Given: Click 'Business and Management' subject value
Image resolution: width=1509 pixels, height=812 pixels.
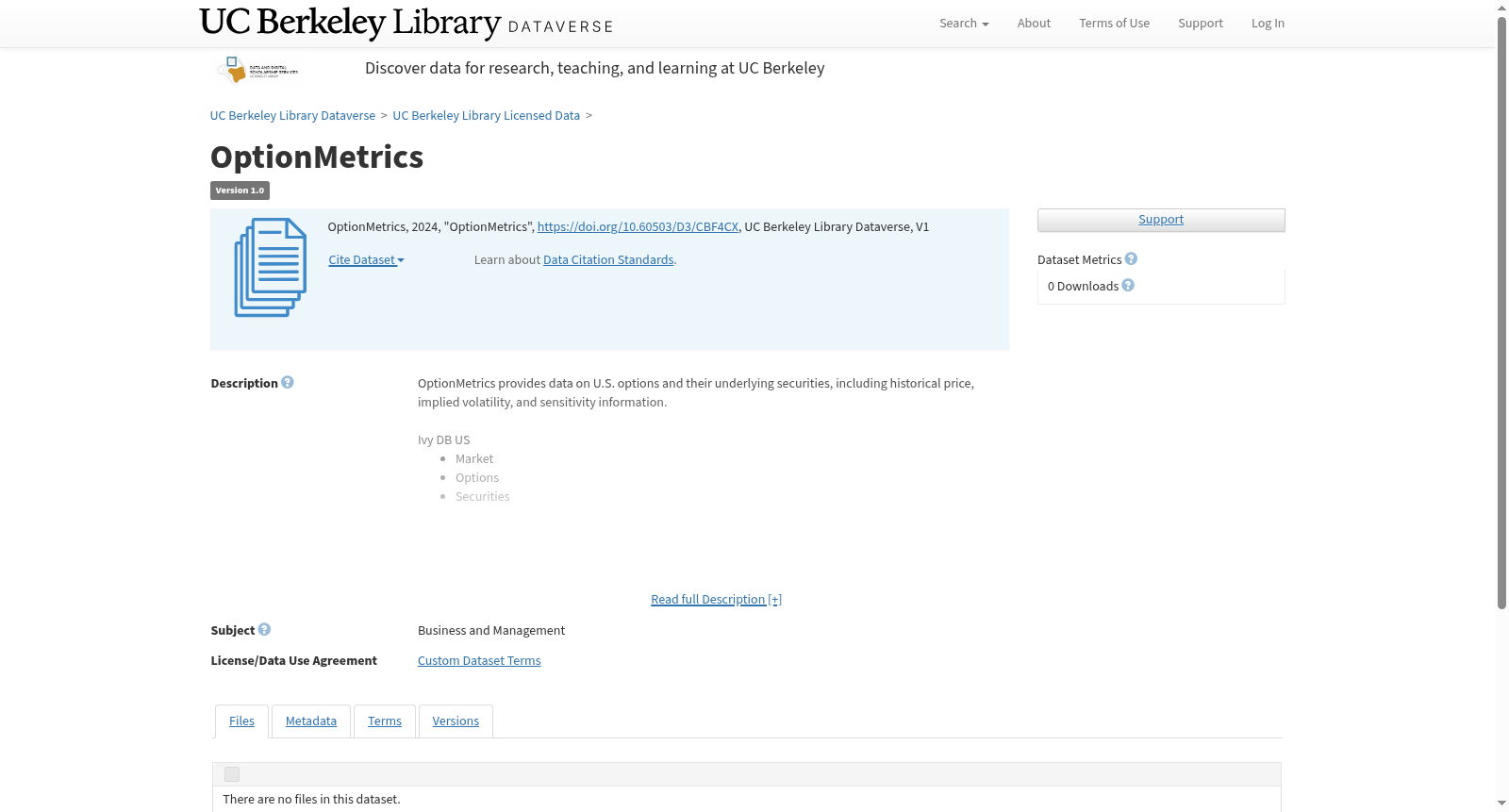Looking at the screenshot, I should point(491,631).
